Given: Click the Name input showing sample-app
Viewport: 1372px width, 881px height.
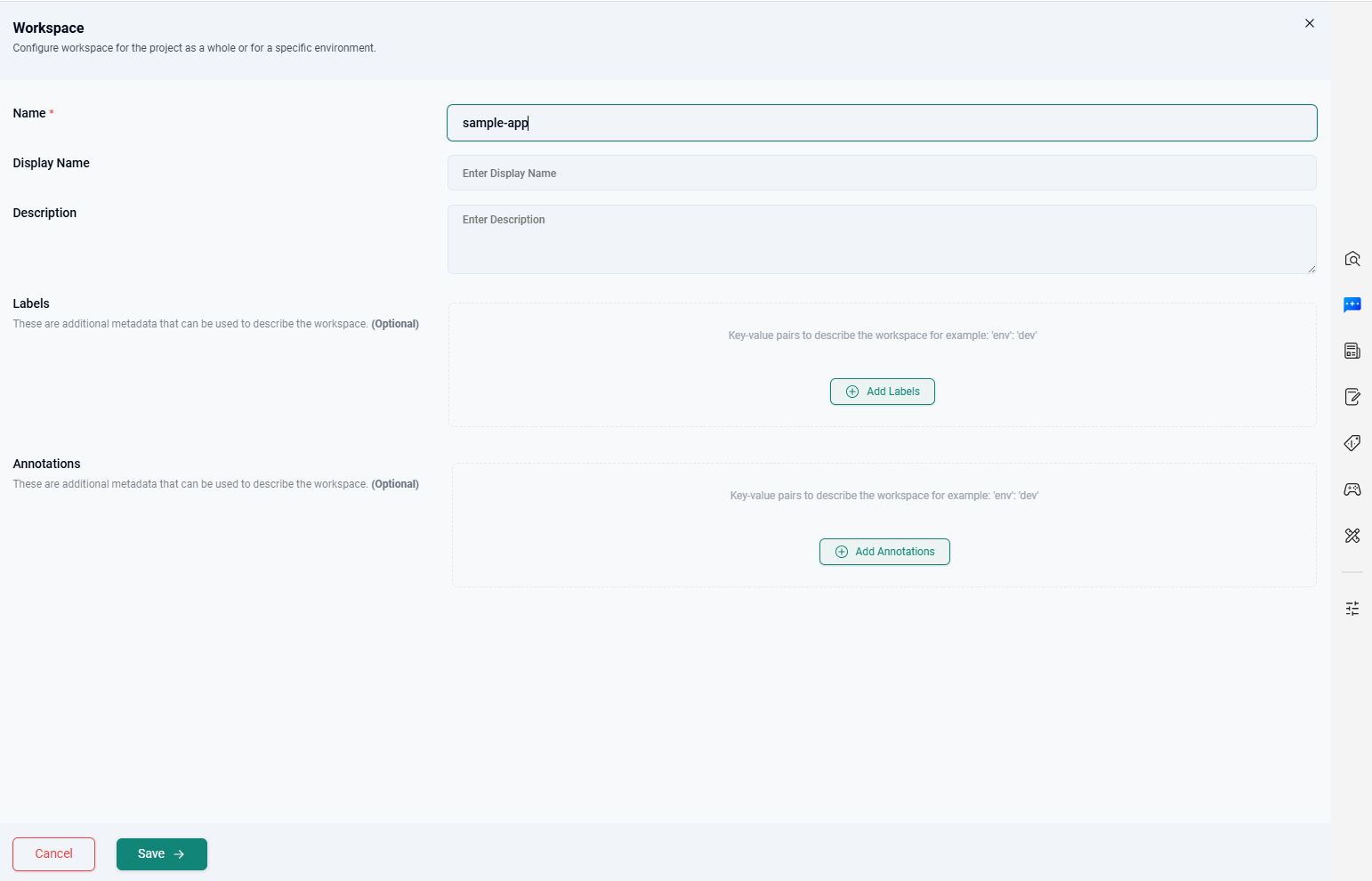Looking at the screenshot, I should coord(881,122).
